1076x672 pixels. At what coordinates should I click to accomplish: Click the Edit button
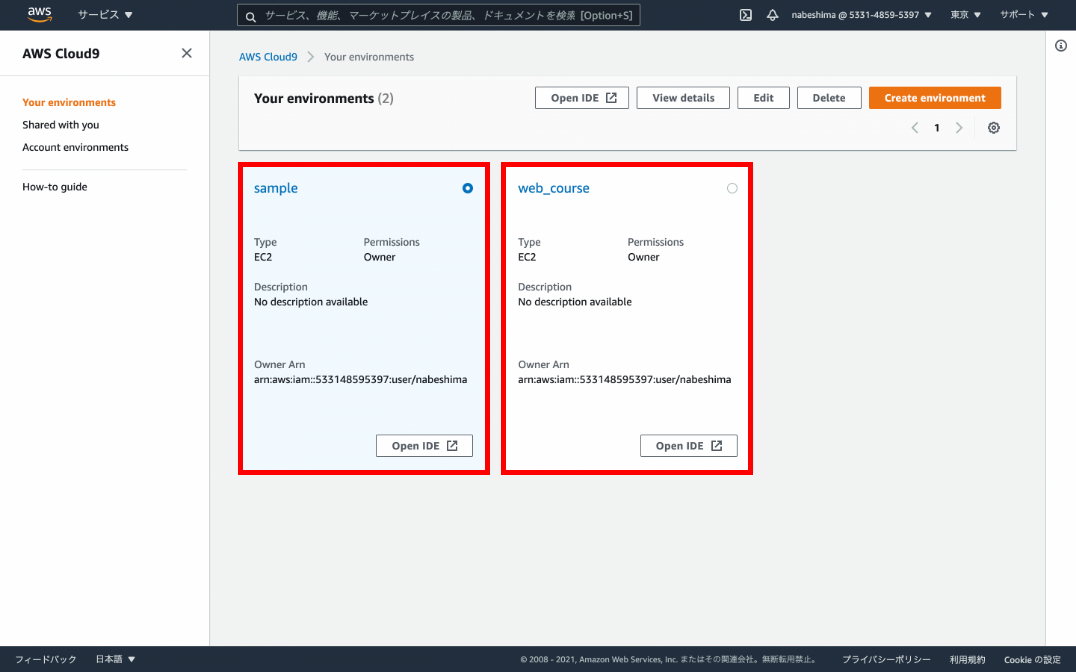763,97
